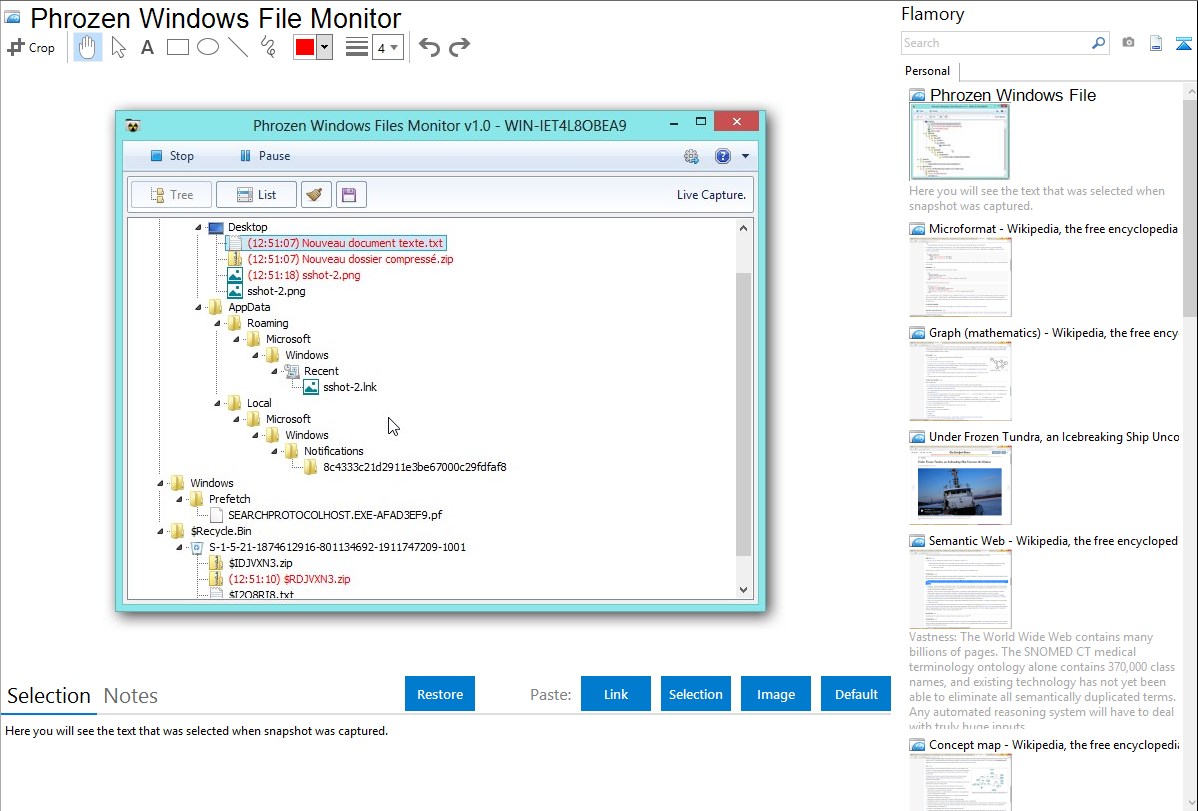Select the ellipse drawing tool
Viewport: 1198px width, 811px height.
[208, 47]
